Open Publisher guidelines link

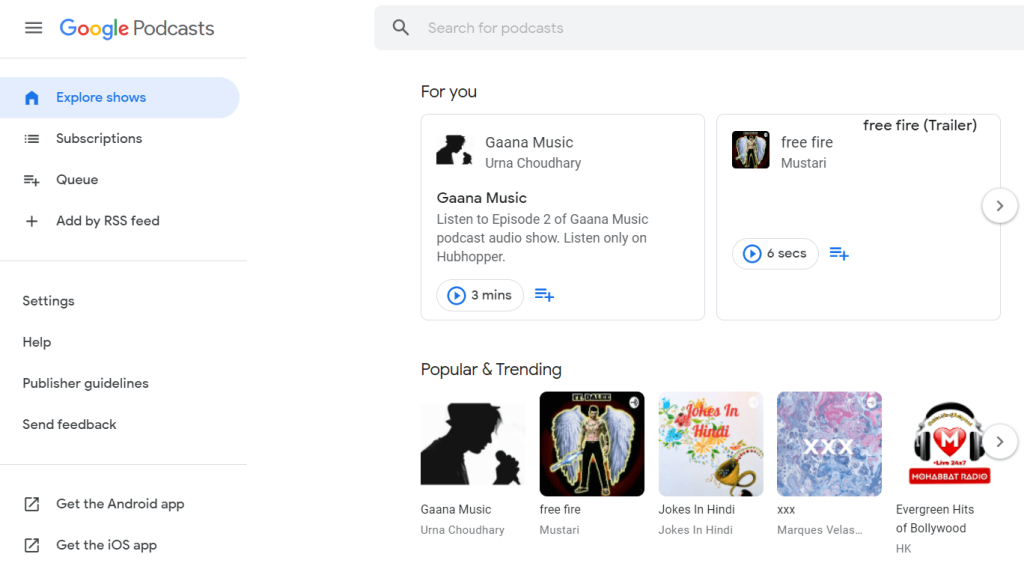tap(86, 384)
